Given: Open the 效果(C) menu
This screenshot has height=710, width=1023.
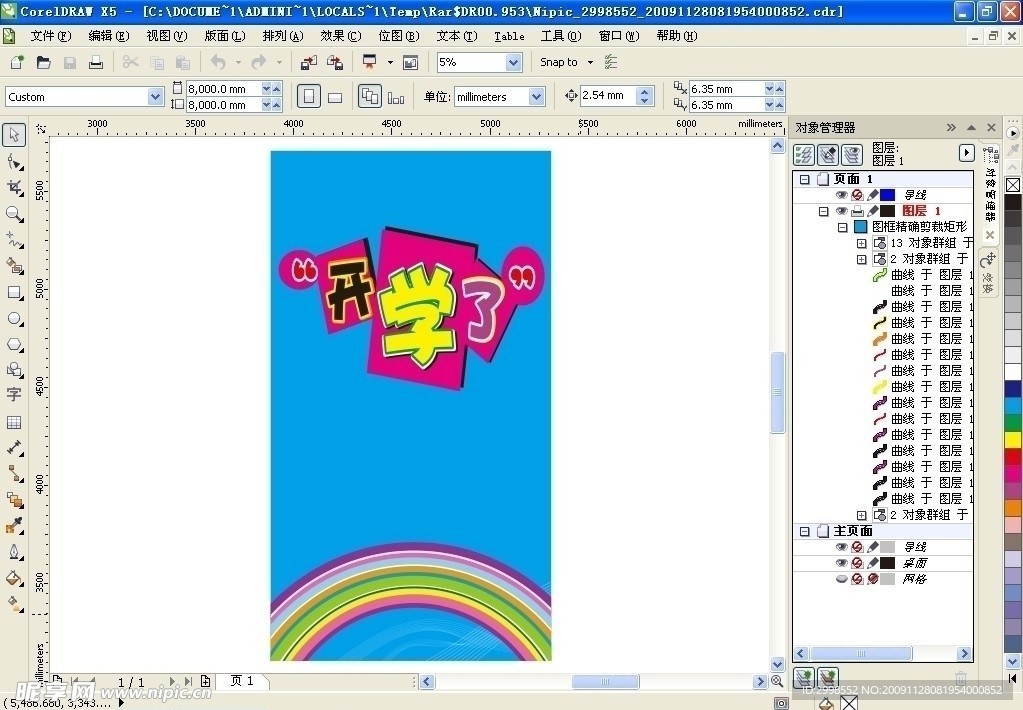Looking at the screenshot, I should tap(341, 36).
